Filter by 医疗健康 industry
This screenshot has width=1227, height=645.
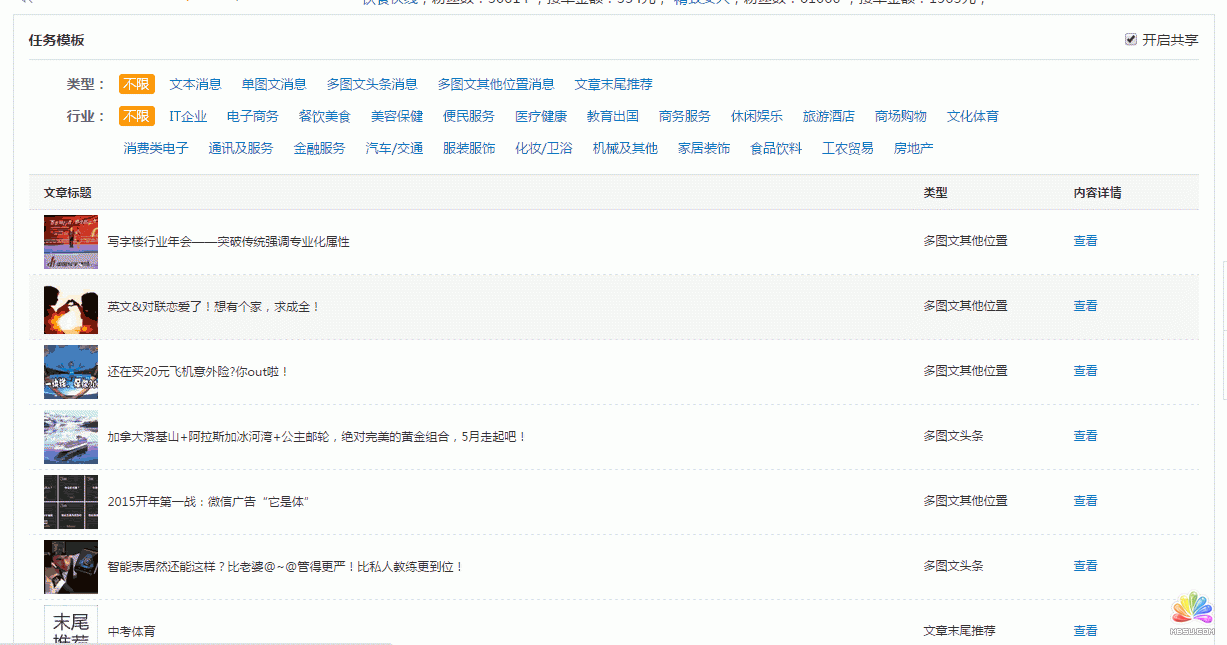point(541,116)
